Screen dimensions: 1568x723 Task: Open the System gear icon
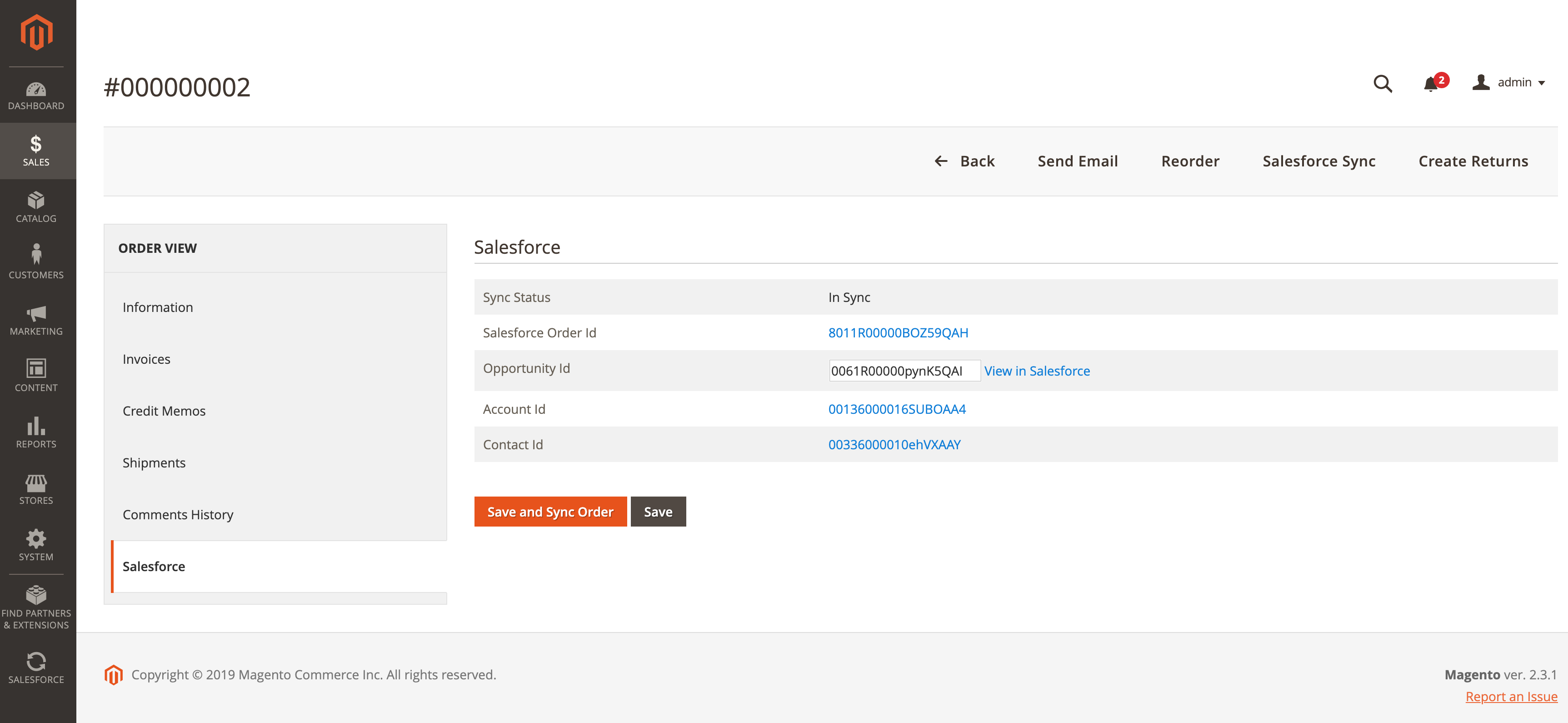click(x=36, y=538)
